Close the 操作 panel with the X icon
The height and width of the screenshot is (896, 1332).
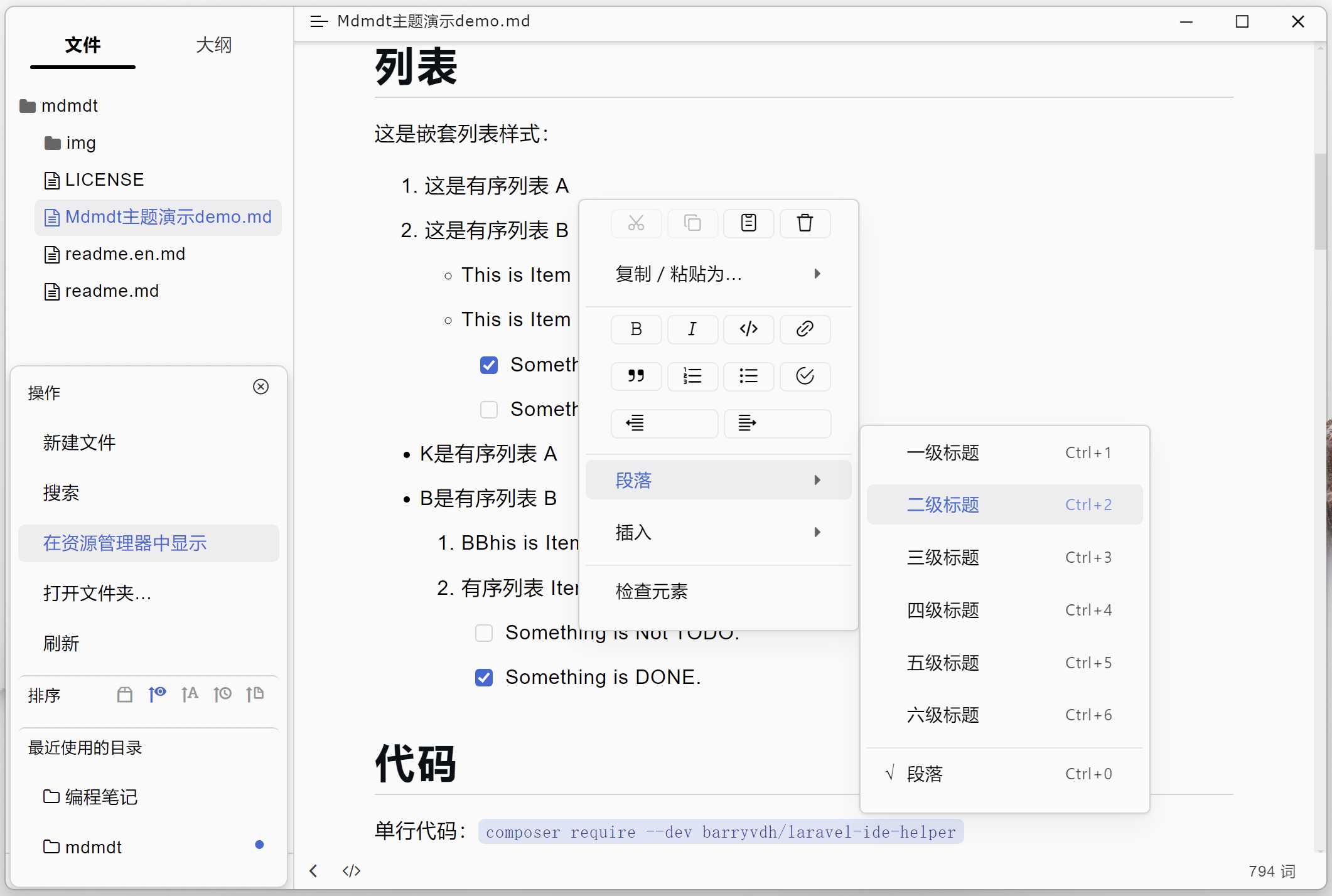(x=261, y=387)
